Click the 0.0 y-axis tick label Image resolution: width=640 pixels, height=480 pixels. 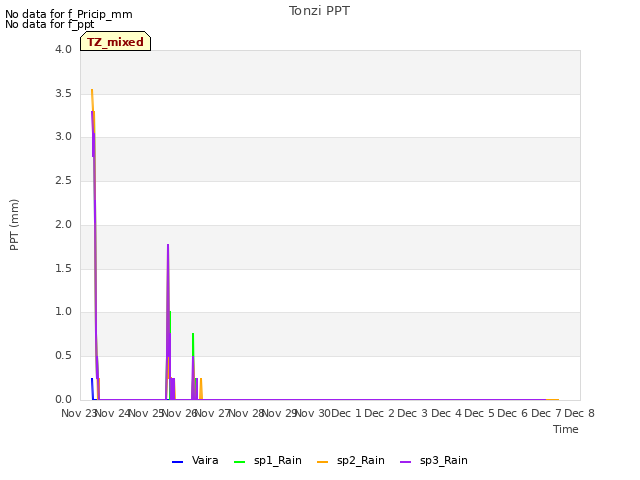pyautogui.click(x=63, y=400)
